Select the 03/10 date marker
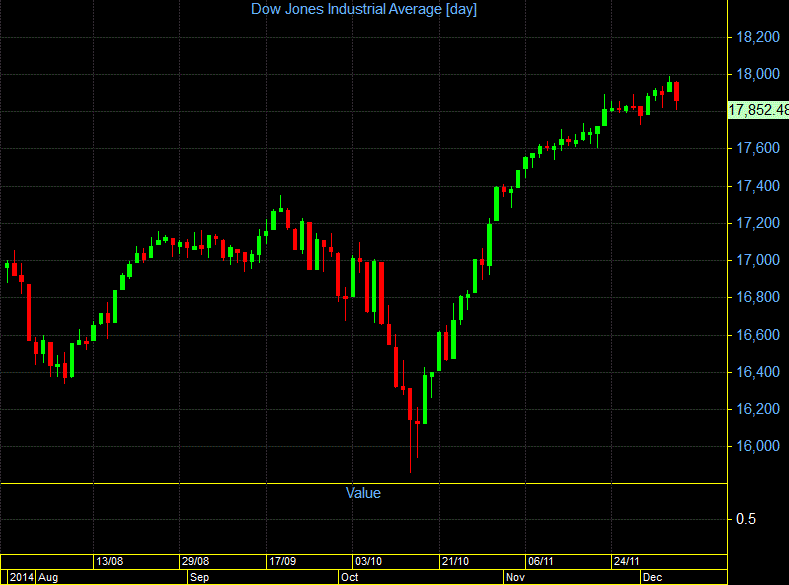 tap(368, 561)
